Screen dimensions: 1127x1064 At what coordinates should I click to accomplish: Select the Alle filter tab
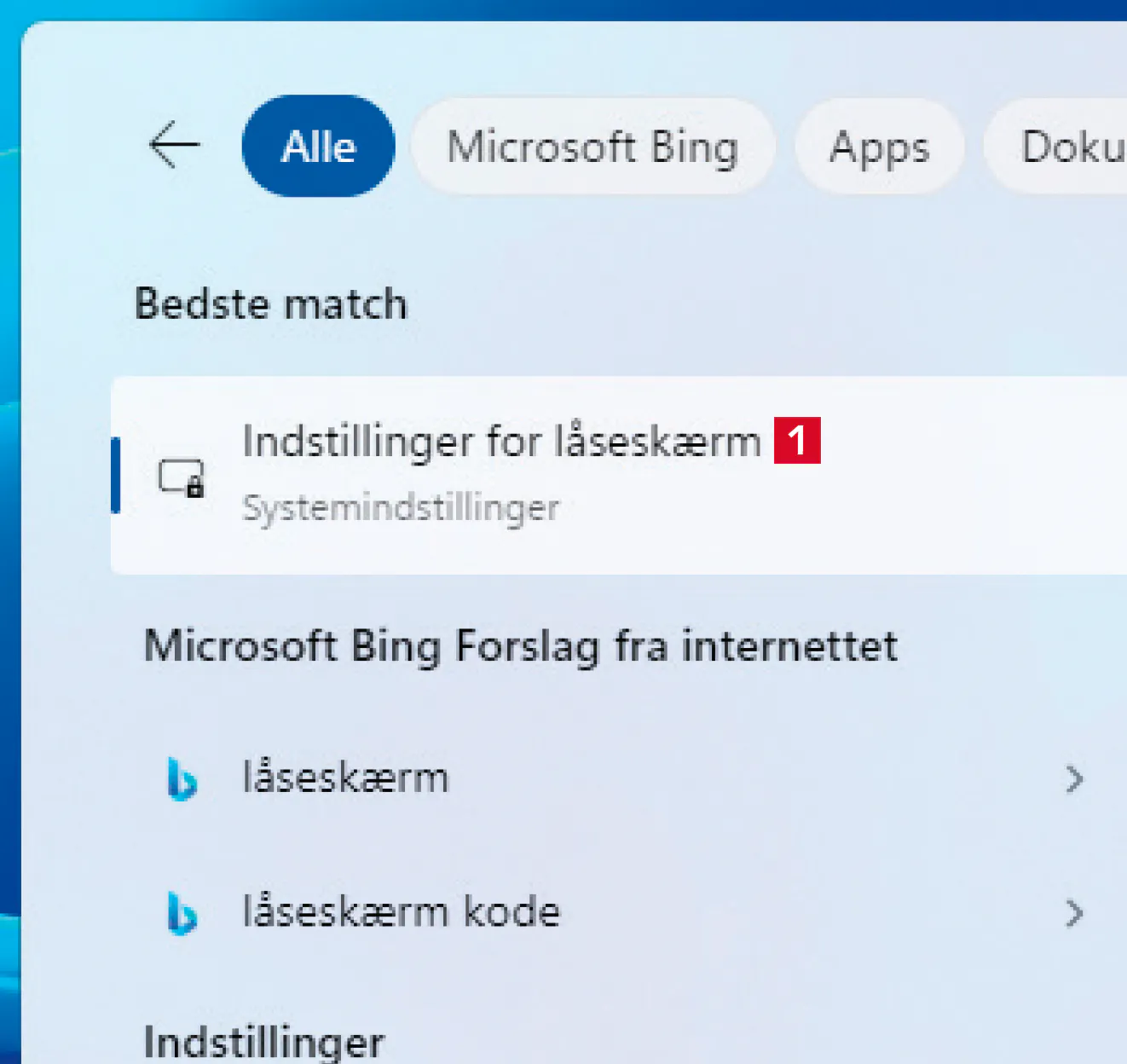[x=319, y=147]
